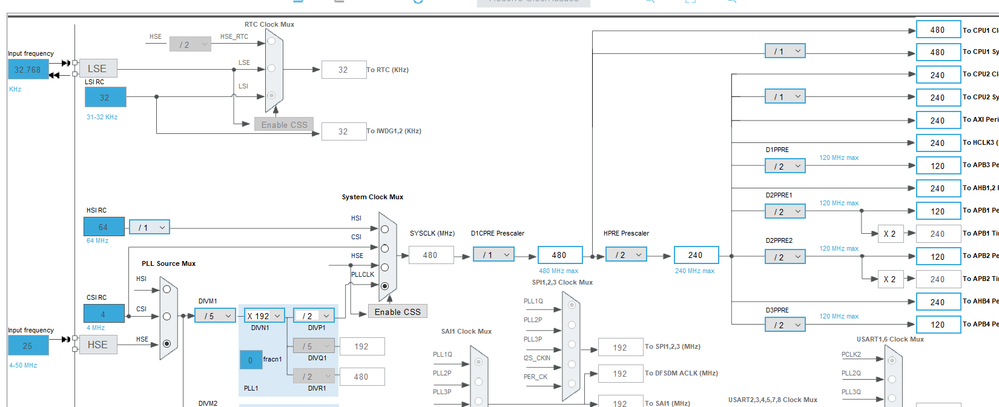The image size is (999, 407).
Task: Select LSI in the RTC Clock Mux
Action: [270, 97]
